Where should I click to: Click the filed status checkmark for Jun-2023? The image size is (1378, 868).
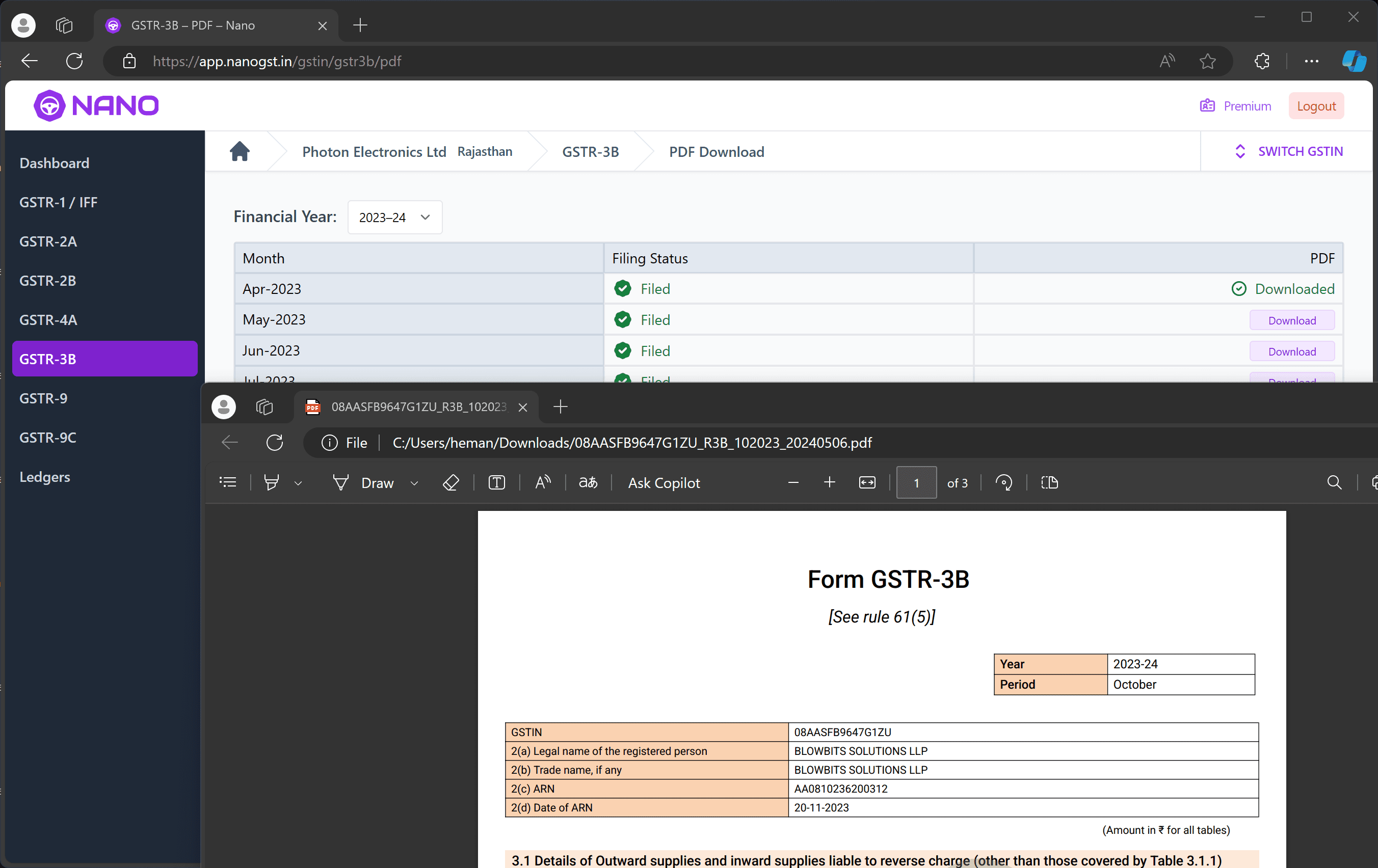pos(622,350)
